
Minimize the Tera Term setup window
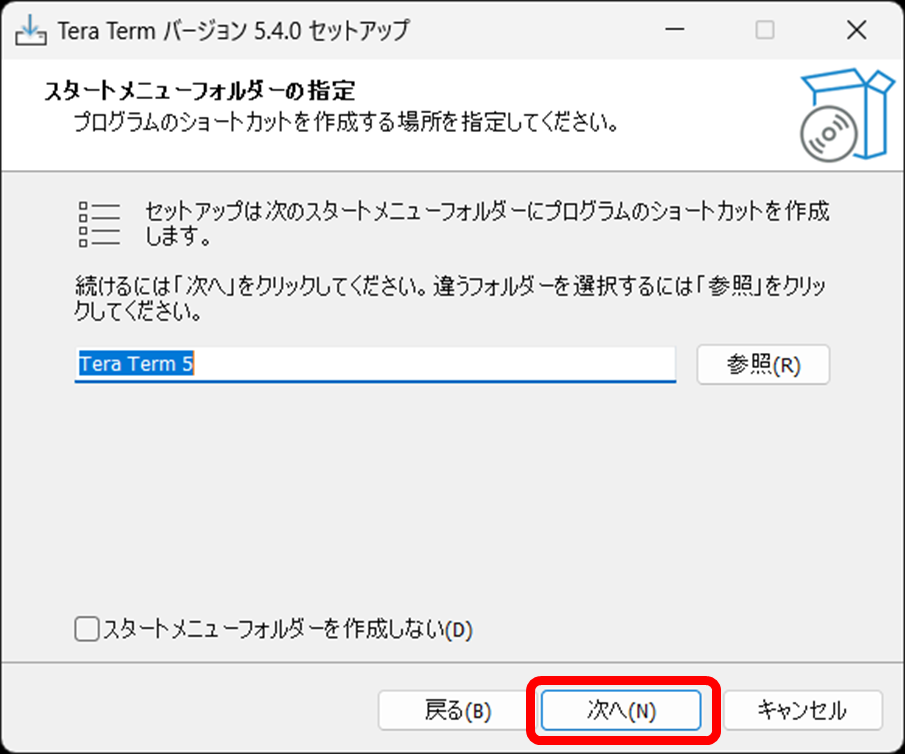click(x=674, y=29)
